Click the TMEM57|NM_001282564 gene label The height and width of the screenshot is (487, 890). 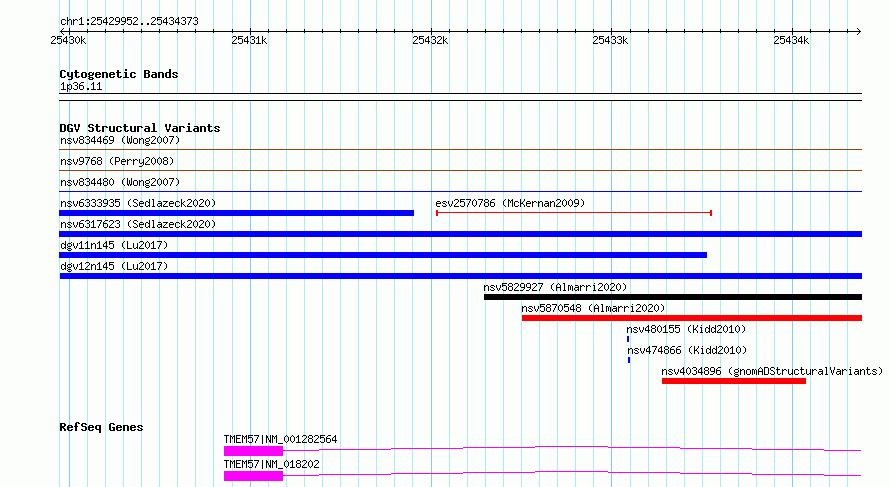[x=280, y=439]
